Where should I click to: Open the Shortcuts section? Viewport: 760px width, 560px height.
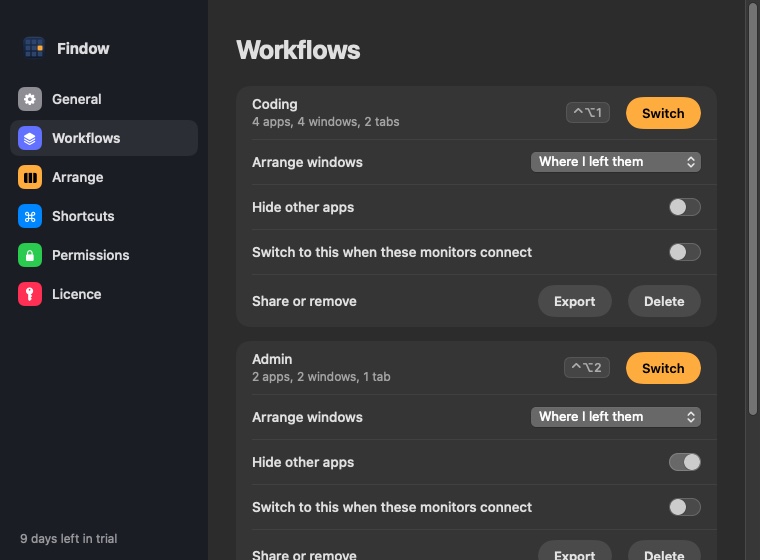coord(104,216)
